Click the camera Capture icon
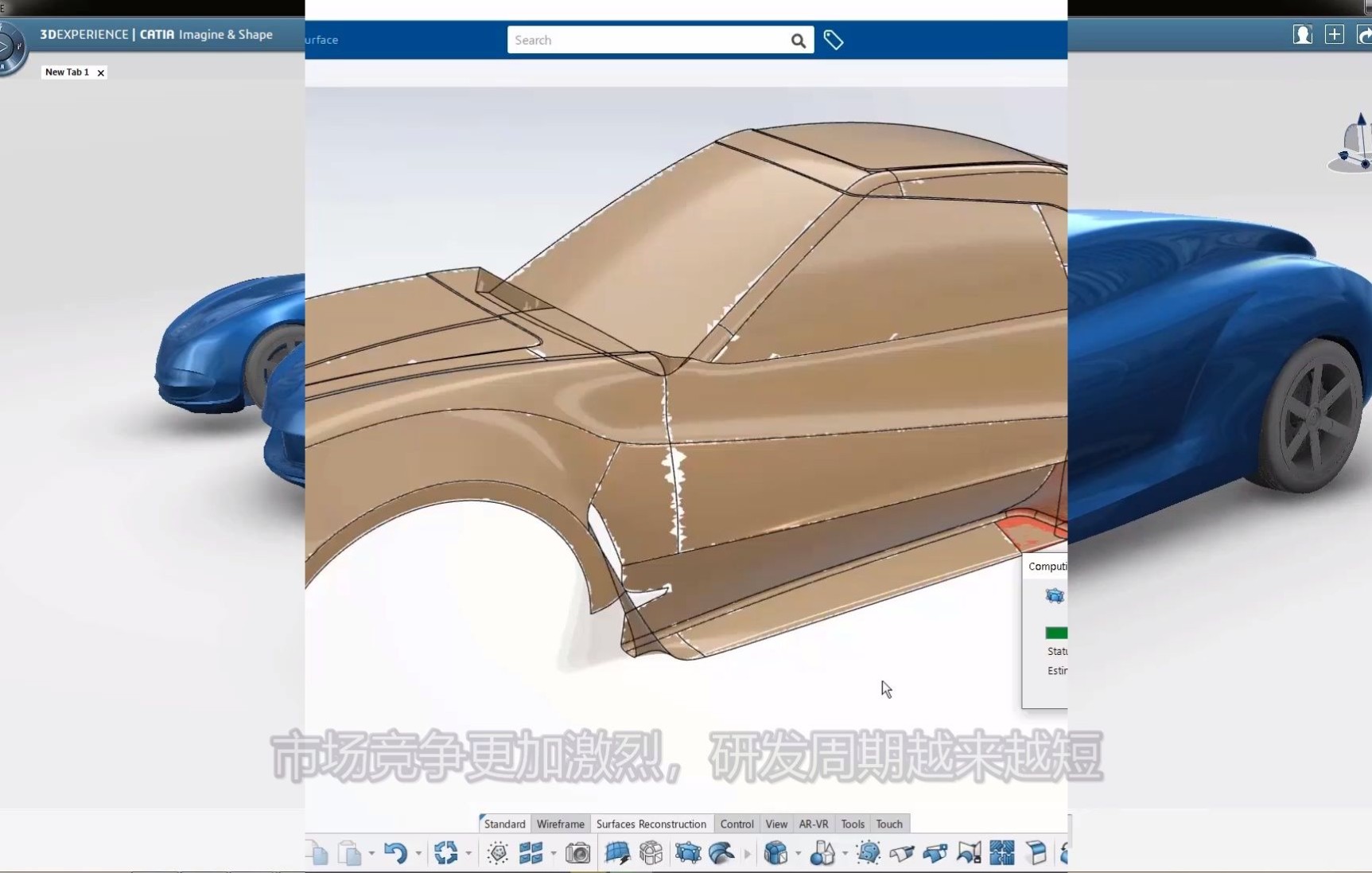The width and height of the screenshot is (1372, 873). [x=578, y=854]
